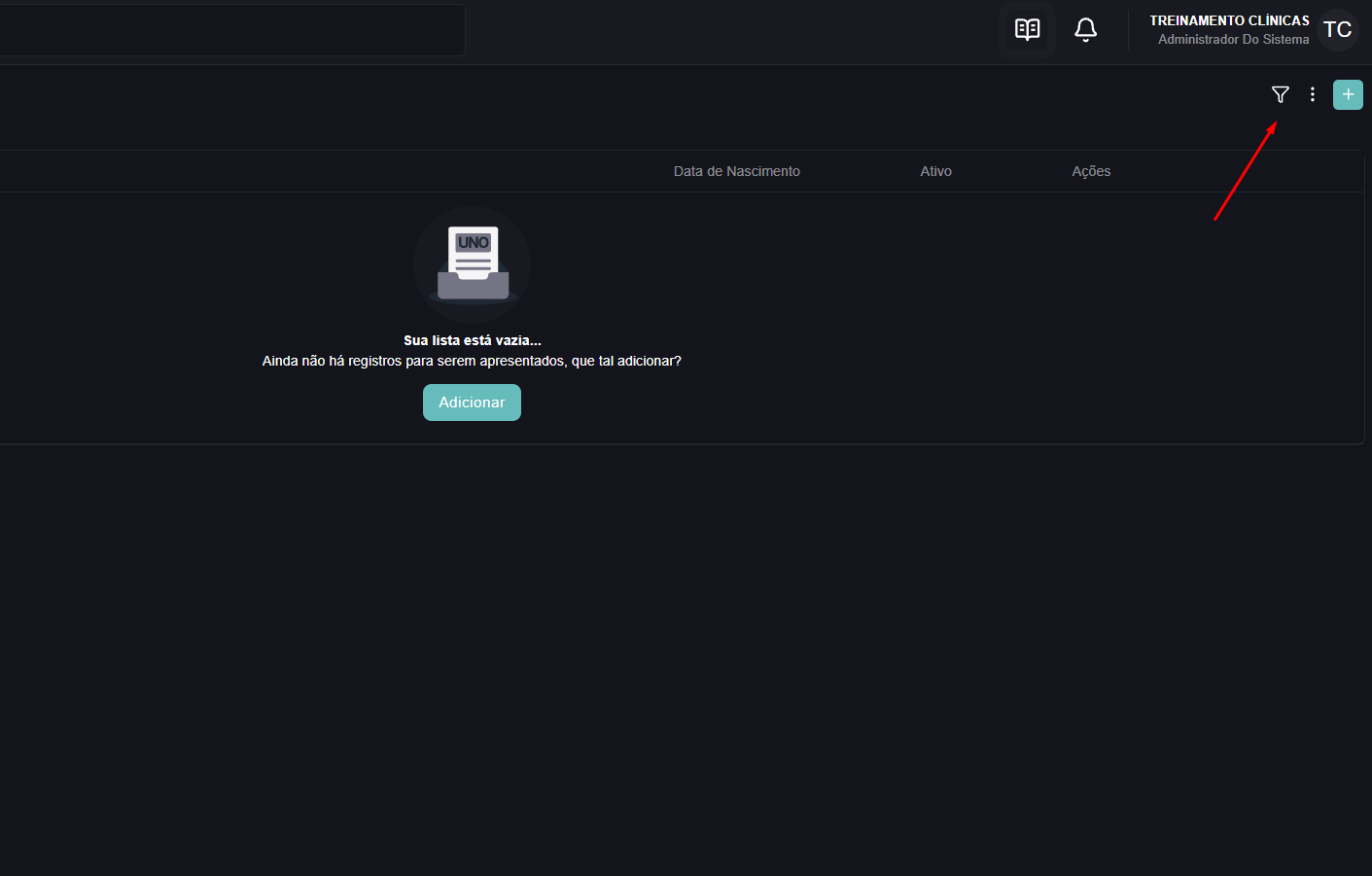
Task: Sort by Data de Nascimento column
Action: tap(737, 171)
